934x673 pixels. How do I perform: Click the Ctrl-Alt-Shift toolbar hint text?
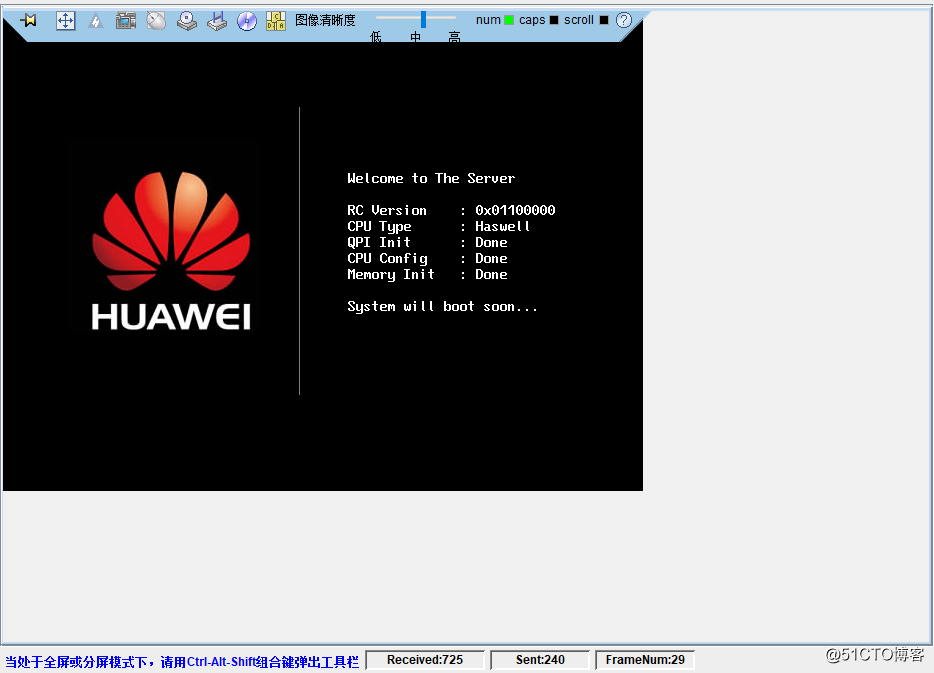pos(182,662)
